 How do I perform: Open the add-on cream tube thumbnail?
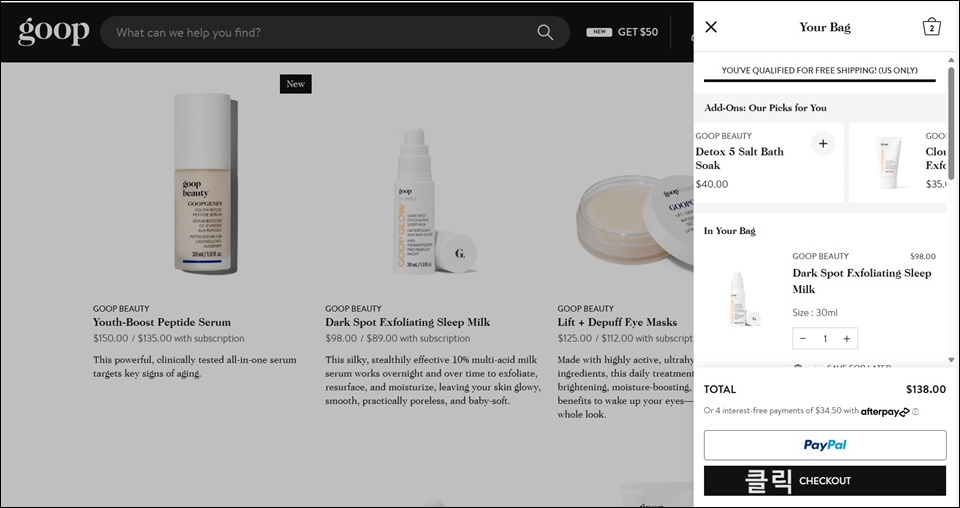pyautogui.click(x=888, y=162)
